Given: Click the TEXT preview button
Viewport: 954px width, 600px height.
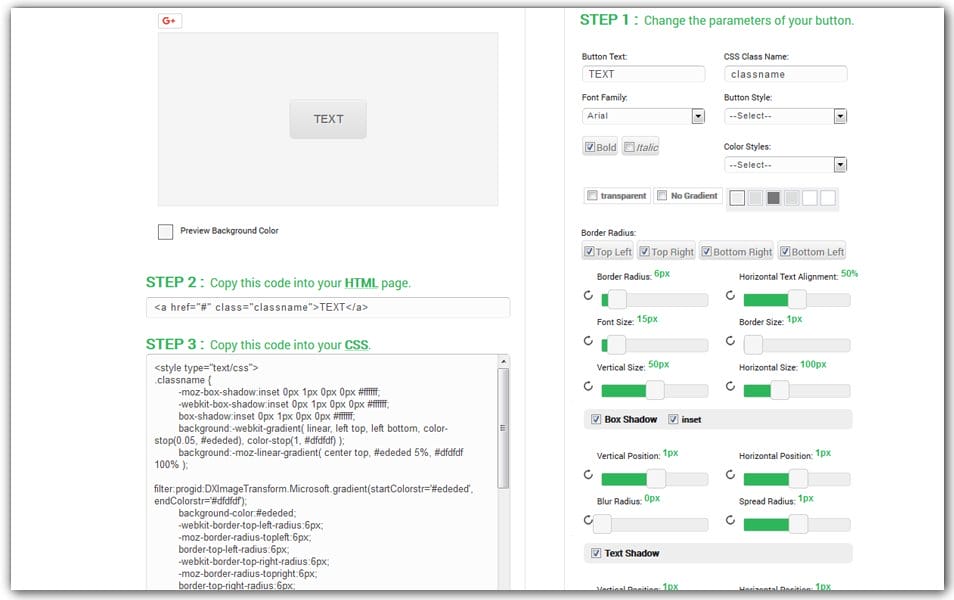Looking at the screenshot, I should coord(328,119).
